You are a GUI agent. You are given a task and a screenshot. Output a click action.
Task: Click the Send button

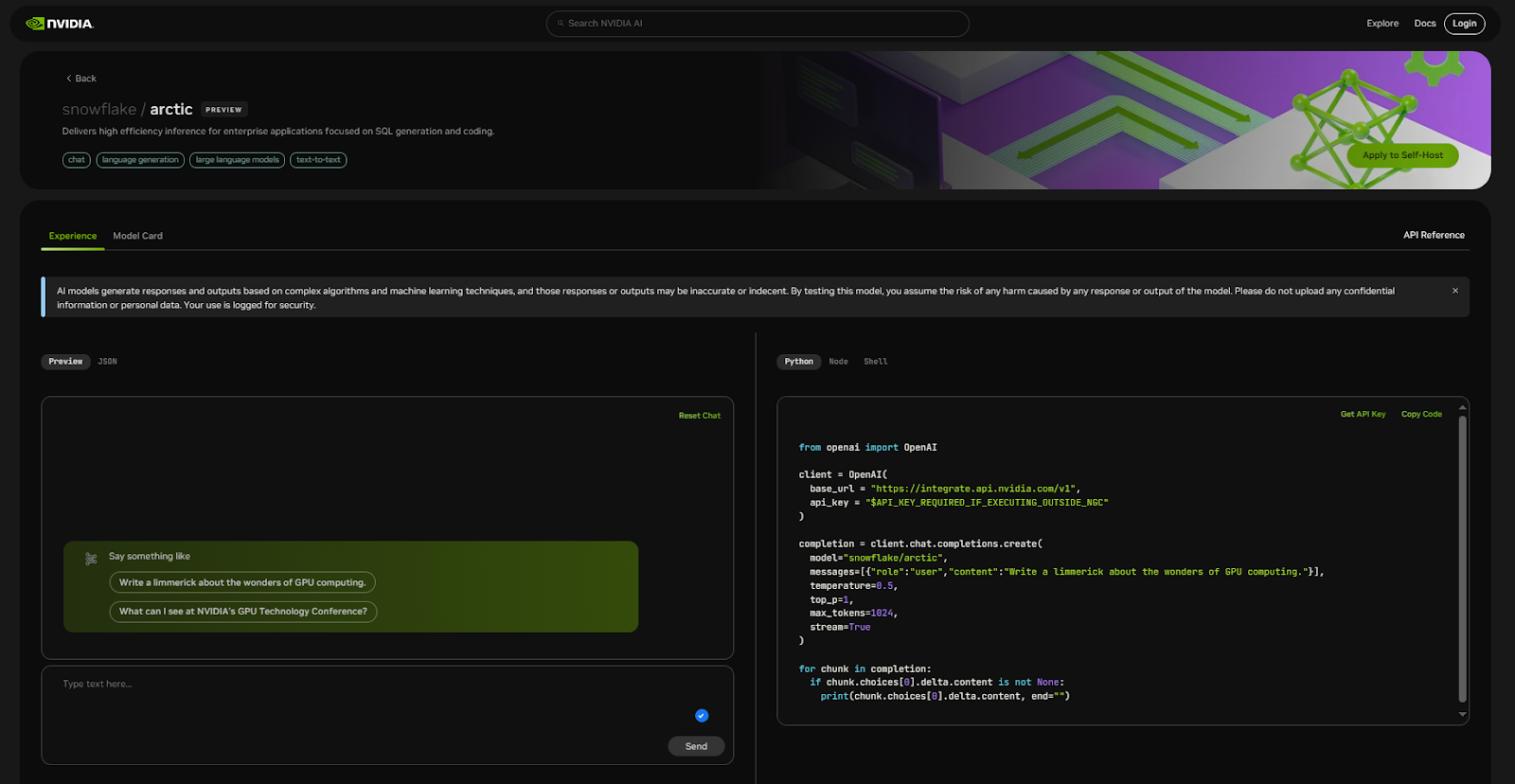click(x=696, y=746)
